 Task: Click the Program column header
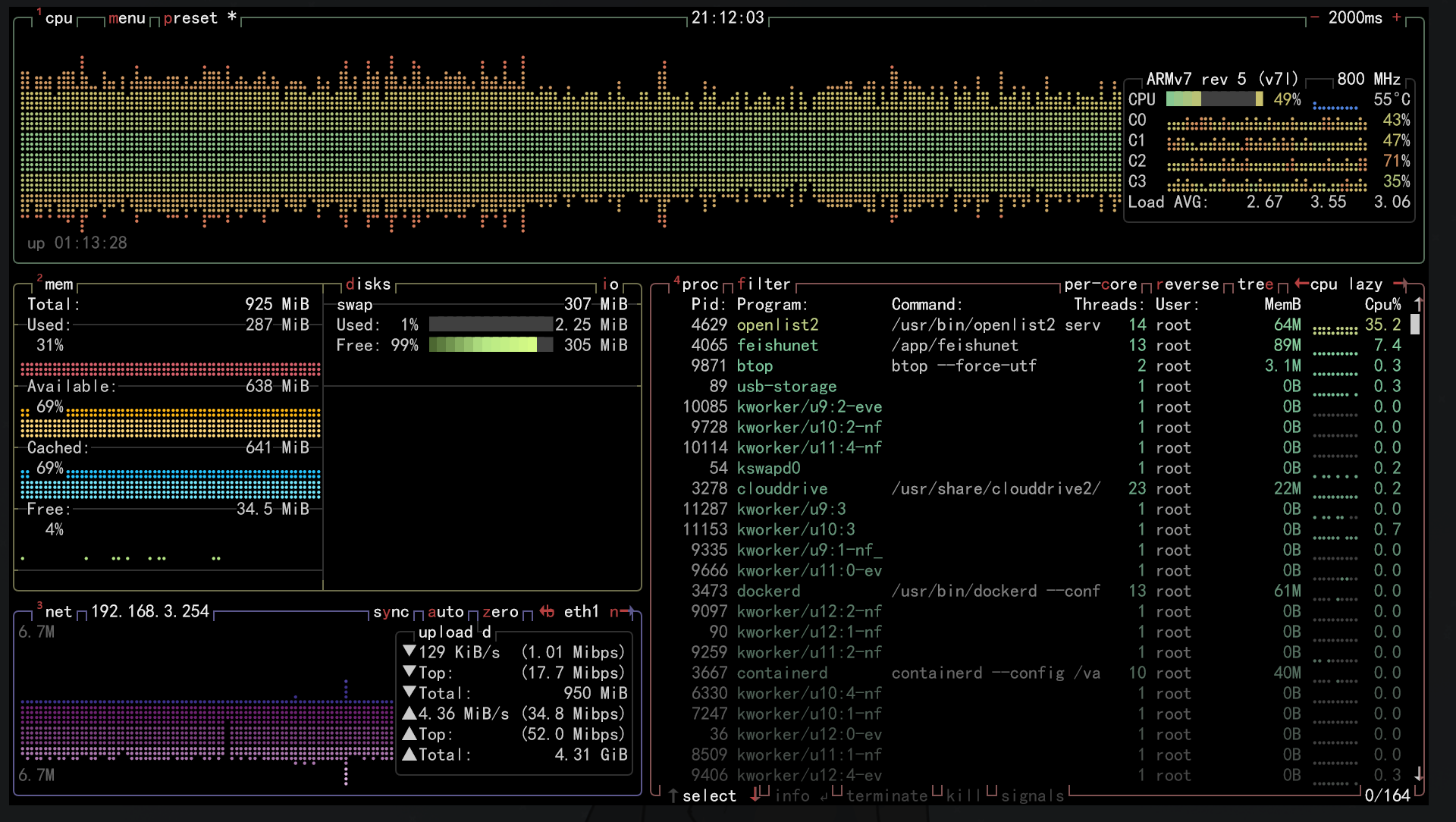(x=773, y=305)
